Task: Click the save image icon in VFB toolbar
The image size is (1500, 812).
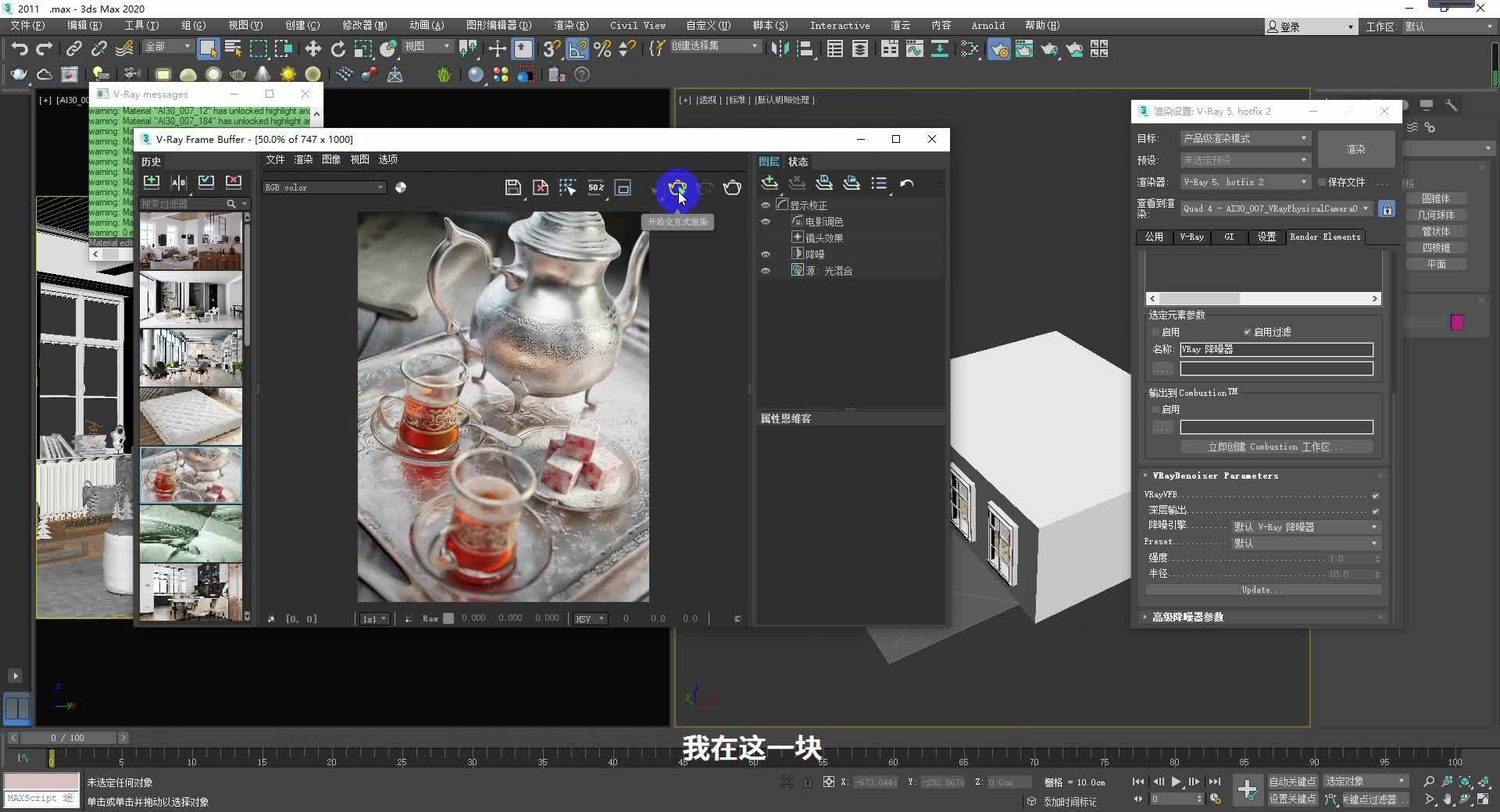Action: [512, 187]
